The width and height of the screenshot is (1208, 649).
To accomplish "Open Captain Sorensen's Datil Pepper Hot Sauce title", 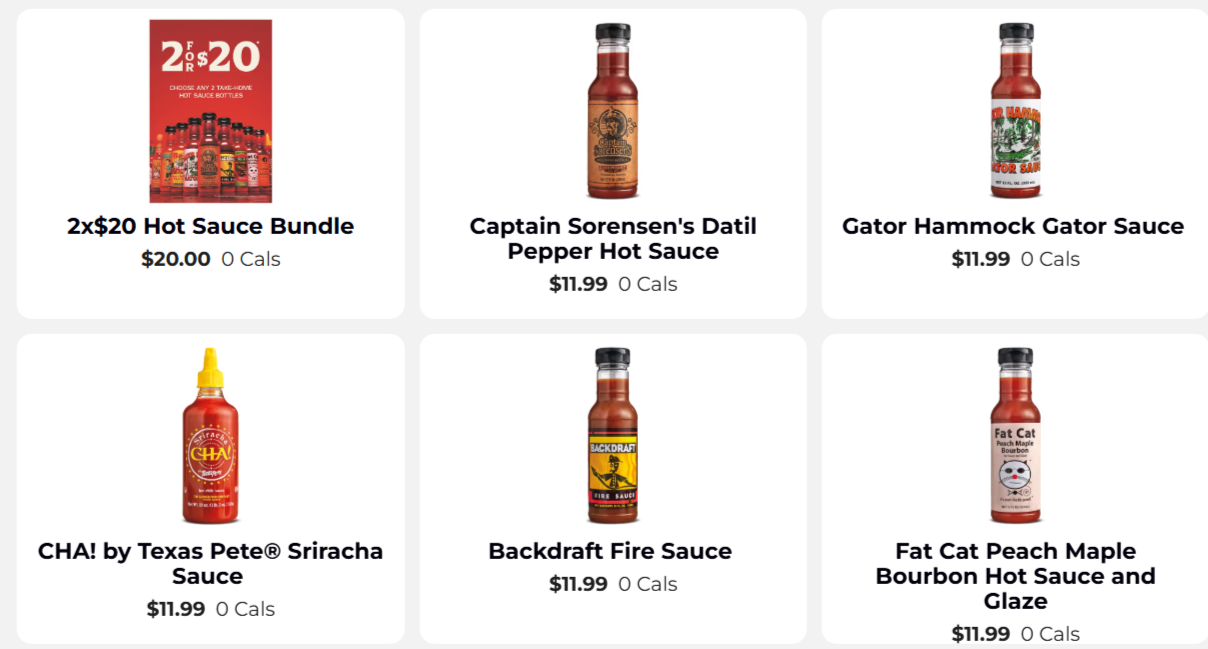I will click(613, 239).
